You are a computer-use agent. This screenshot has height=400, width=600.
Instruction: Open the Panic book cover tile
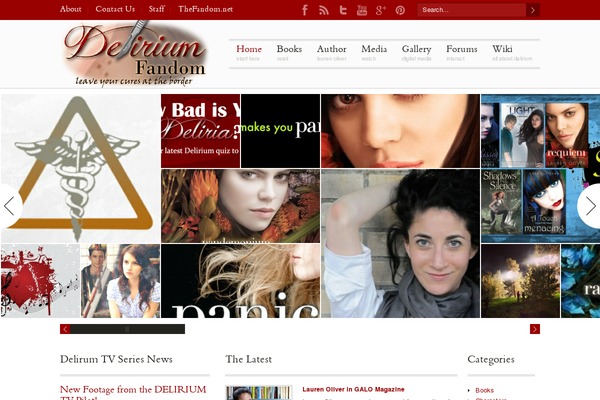(240, 281)
